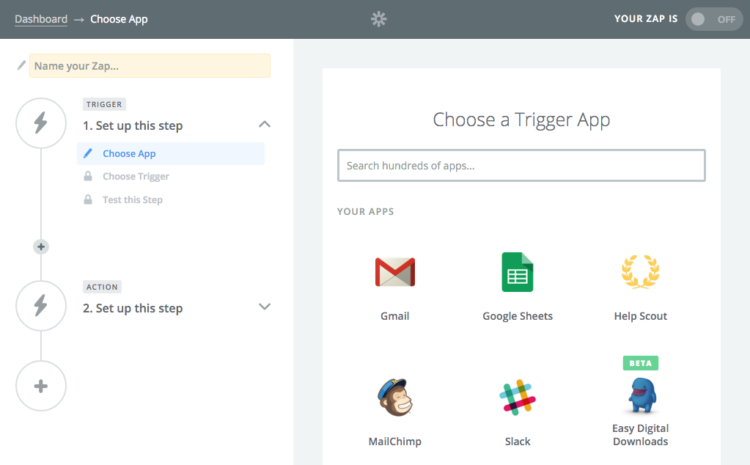Click the Google Sheets text label

518,316
